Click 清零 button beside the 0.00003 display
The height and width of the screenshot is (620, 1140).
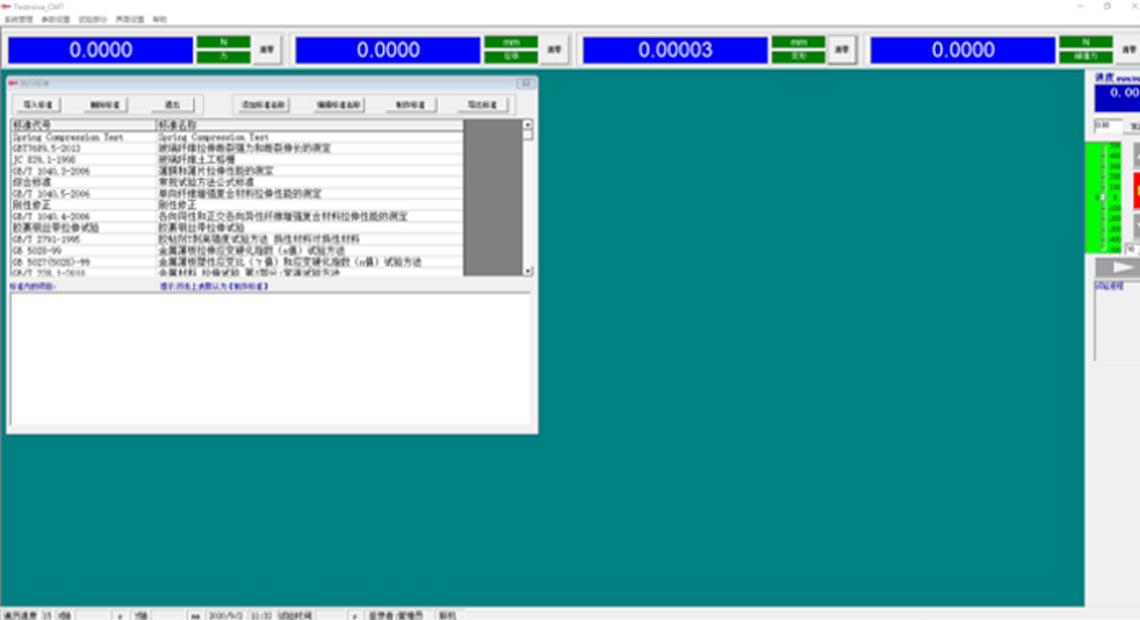pyautogui.click(x=841, y=49)
